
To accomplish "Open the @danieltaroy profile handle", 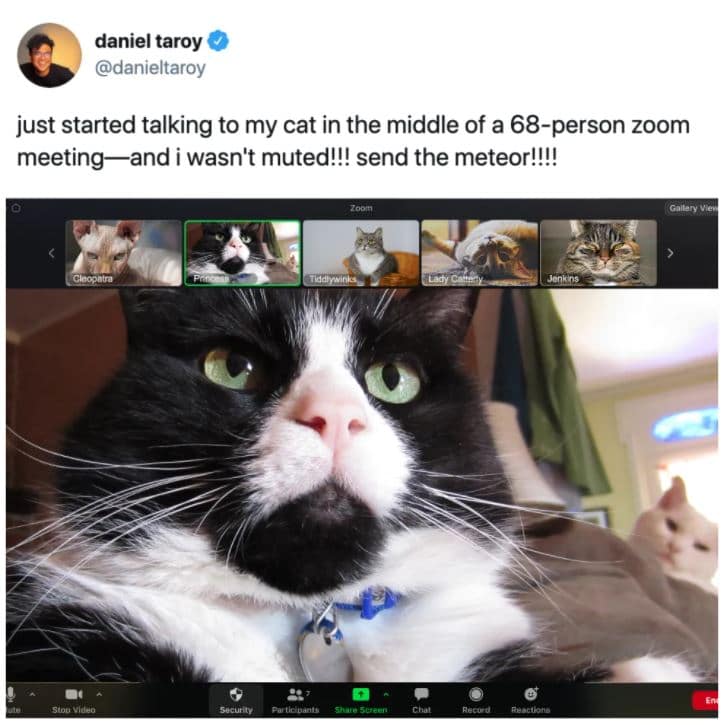I will (150, 68).
